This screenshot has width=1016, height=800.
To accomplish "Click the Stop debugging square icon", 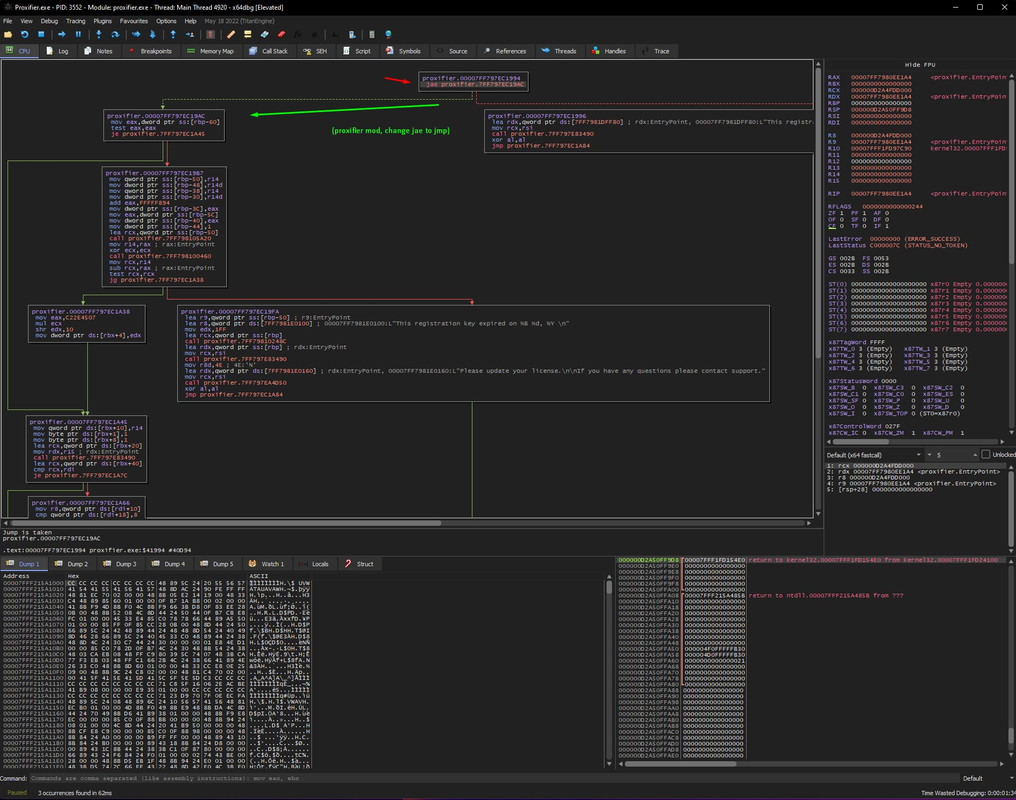I will click(41, 34).
